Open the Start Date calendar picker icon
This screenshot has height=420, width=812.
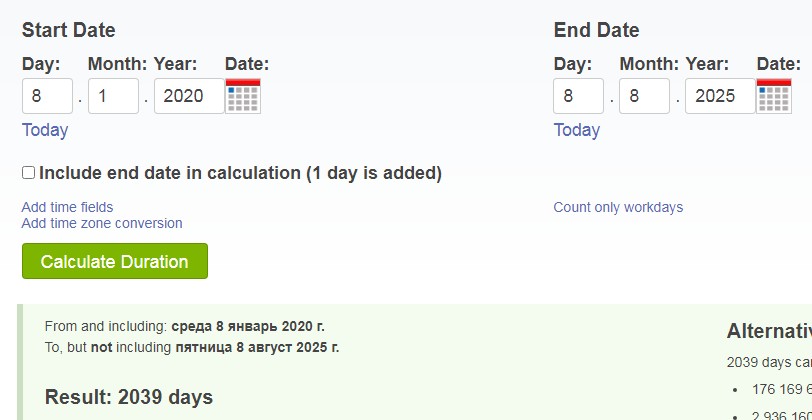click(243, 96)
